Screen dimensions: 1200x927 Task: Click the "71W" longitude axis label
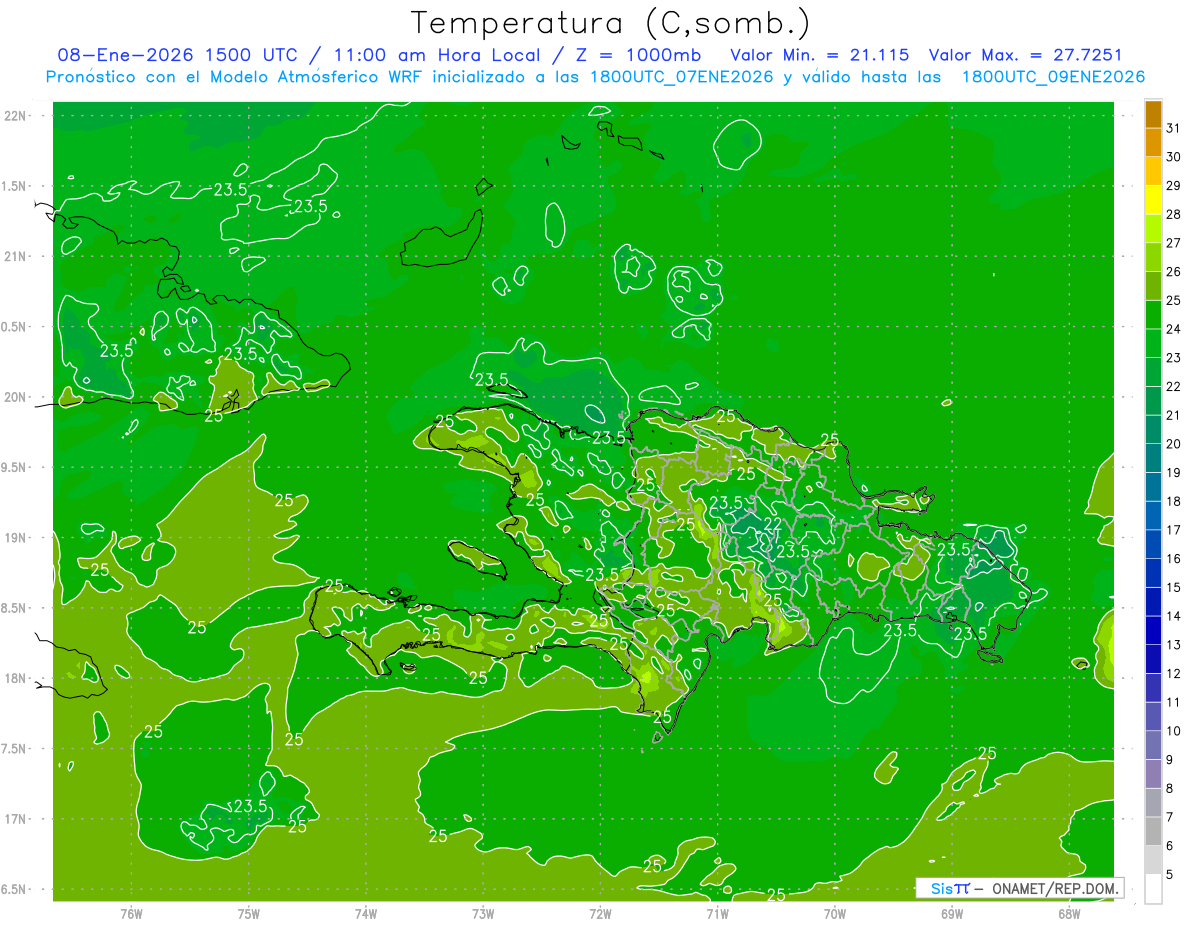(717, 913)
